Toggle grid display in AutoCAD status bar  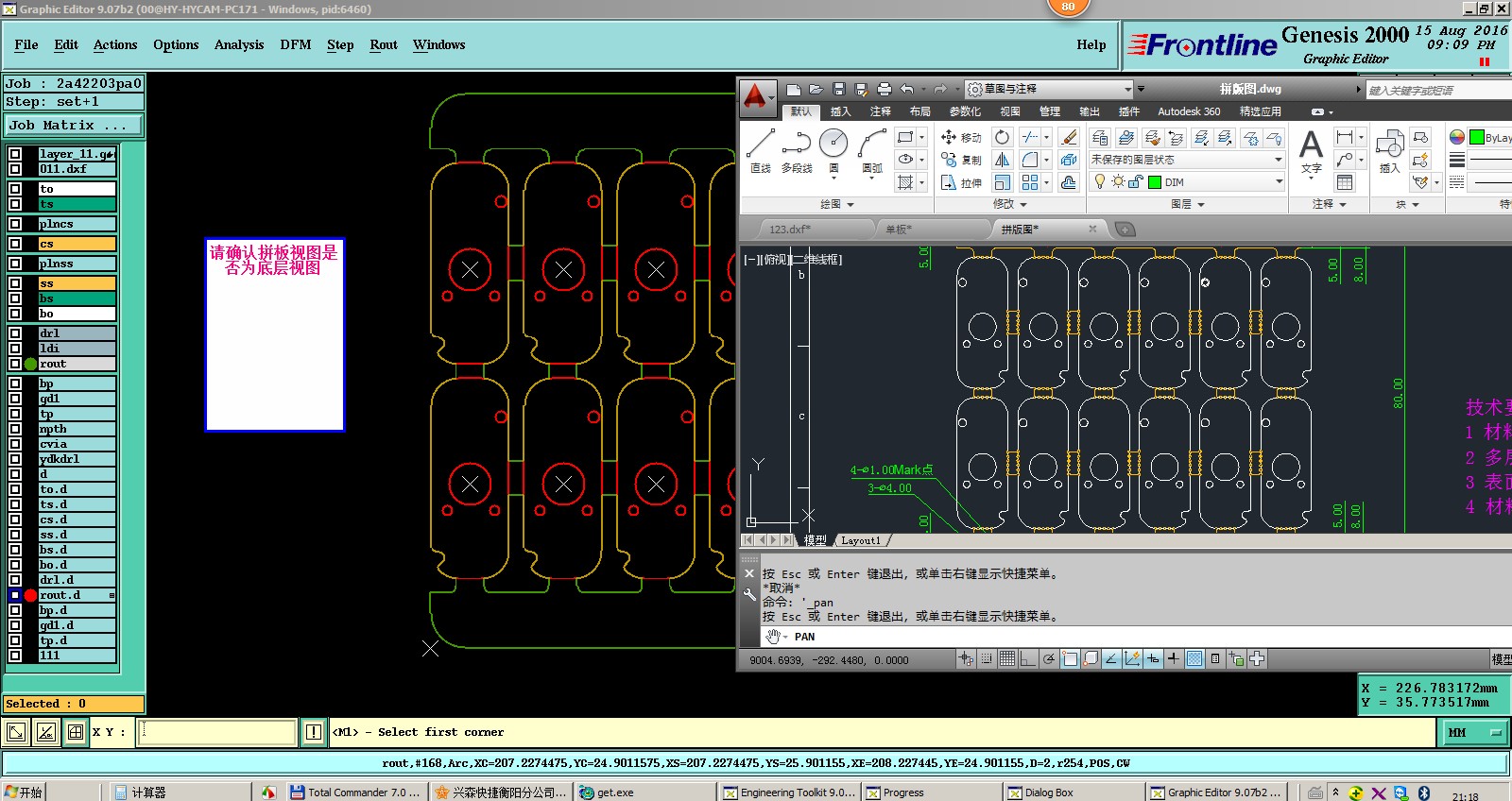point(1007,659)
